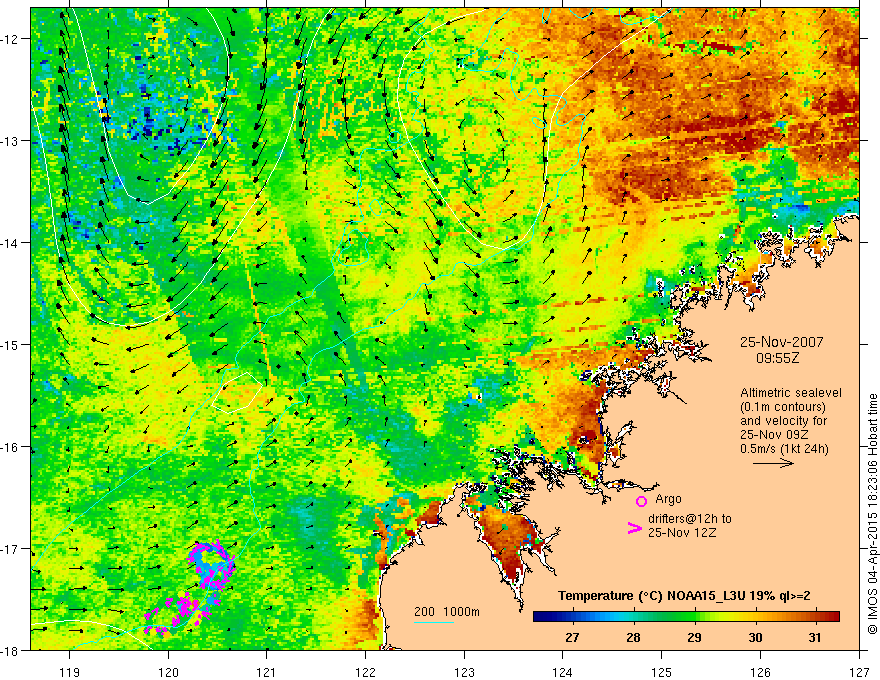
Task: Click the IMOS copyright vertical text
Action: click(x=872, y=514)
